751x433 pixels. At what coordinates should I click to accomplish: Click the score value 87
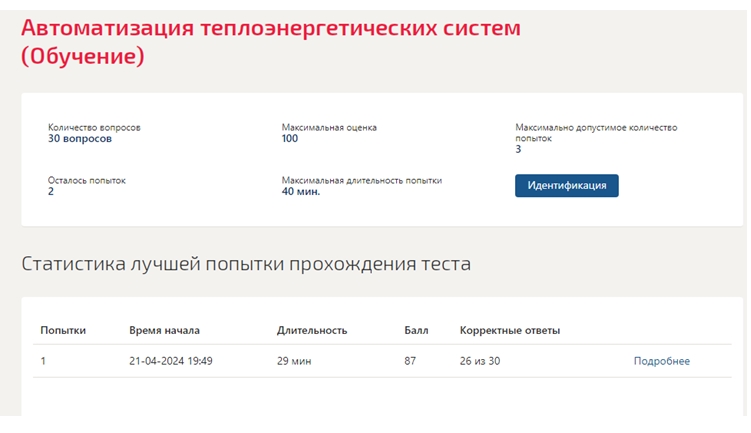click(x=410, y=361)
